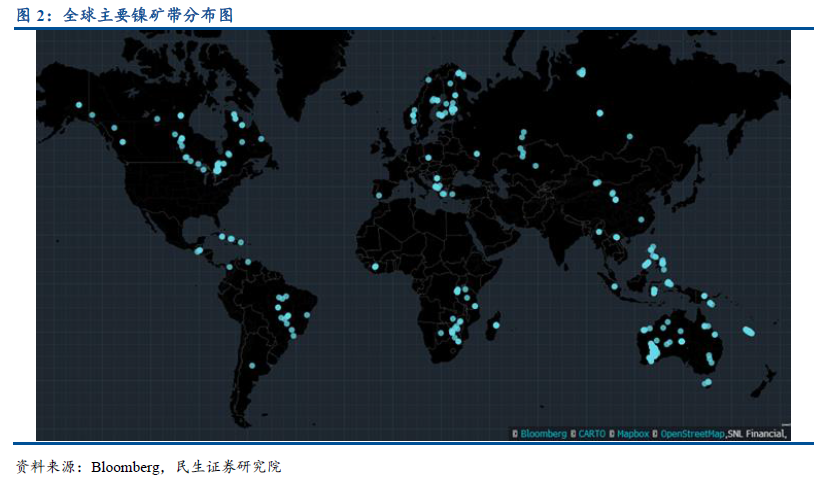Click the figure title "图 2：全球主要镍矿带分布图"
The width and height of the screenshot is (829, 482).
128,15
